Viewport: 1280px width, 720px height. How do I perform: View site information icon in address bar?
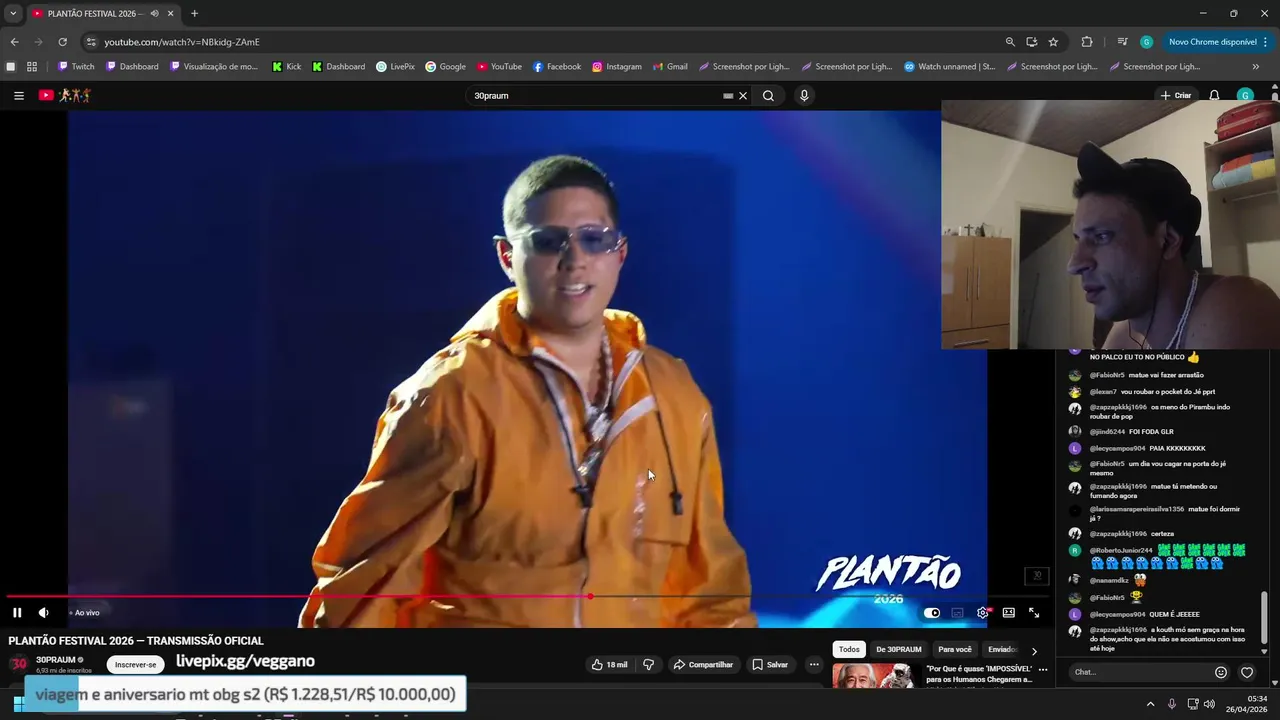(91, 42)
